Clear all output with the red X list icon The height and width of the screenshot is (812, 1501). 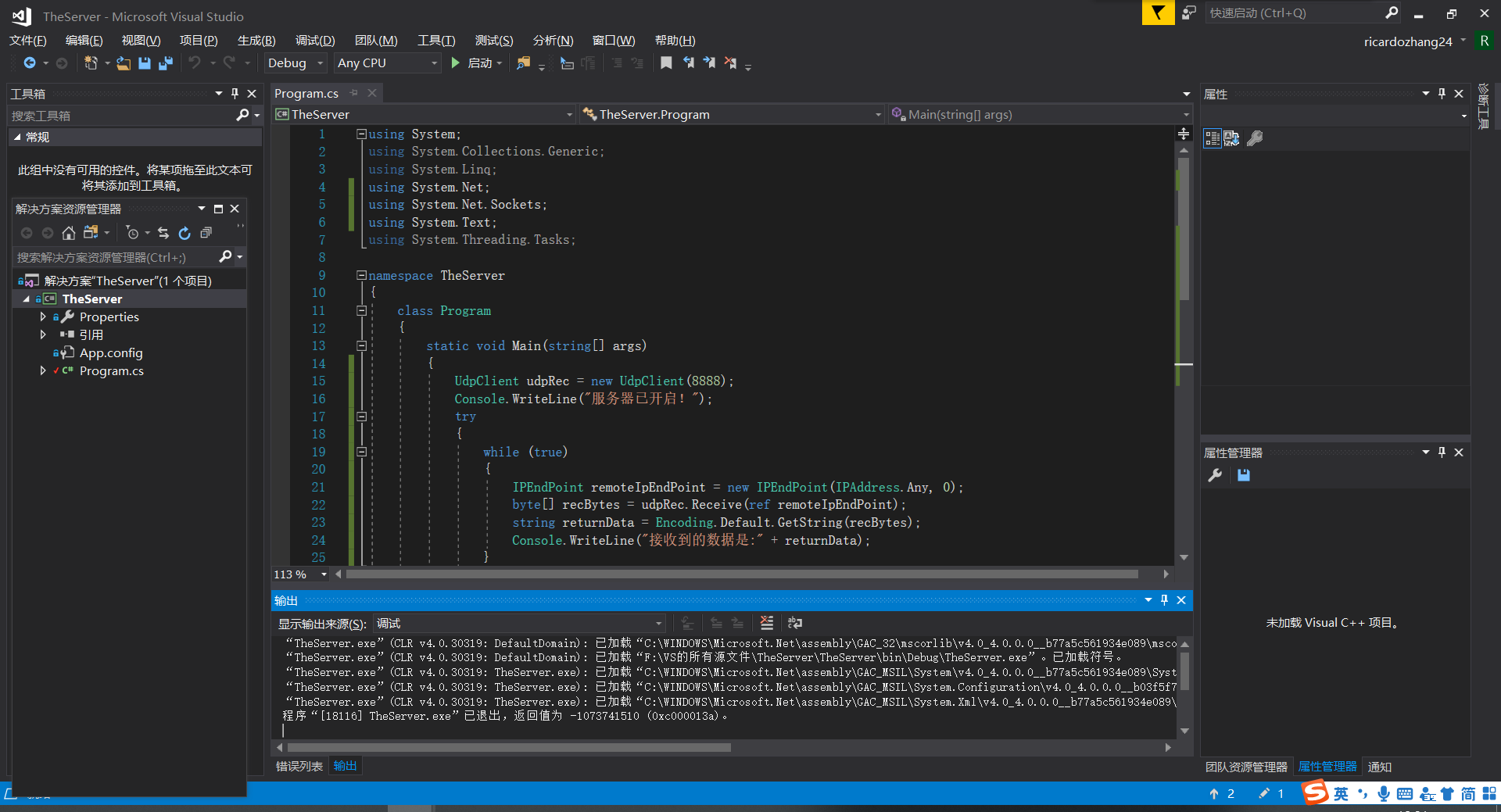767,623
